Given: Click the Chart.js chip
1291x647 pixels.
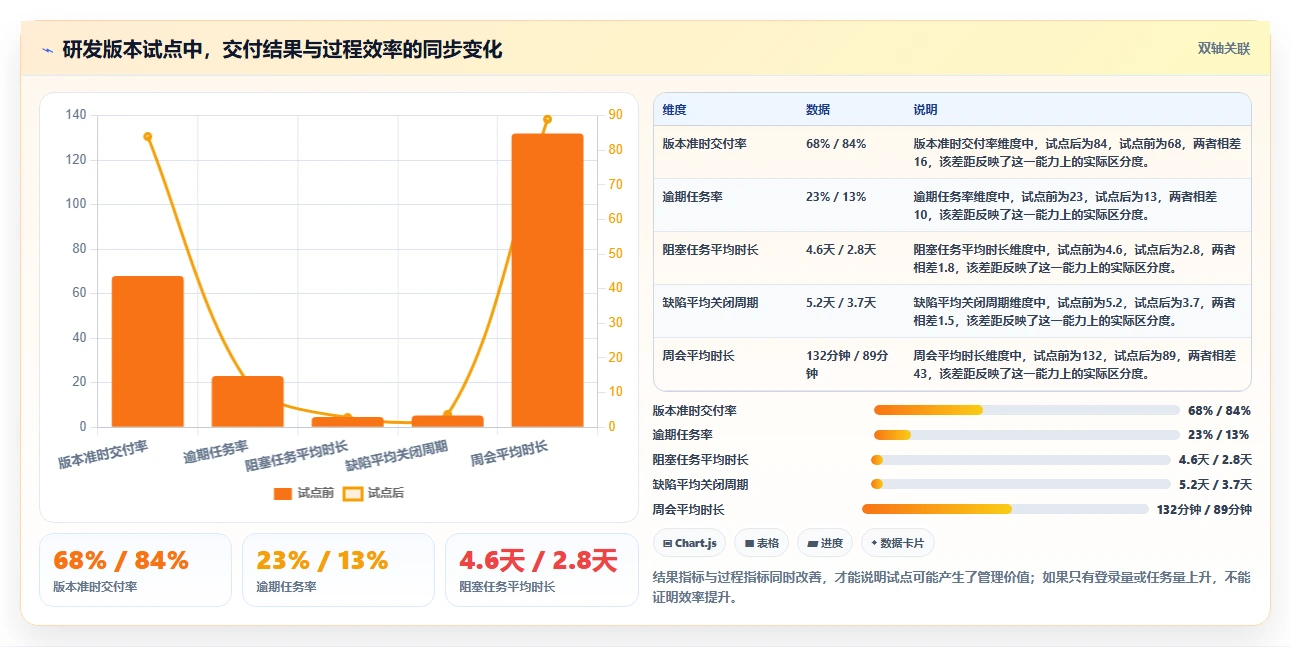Looking at the screenshot, I should [x=690, y=543].
